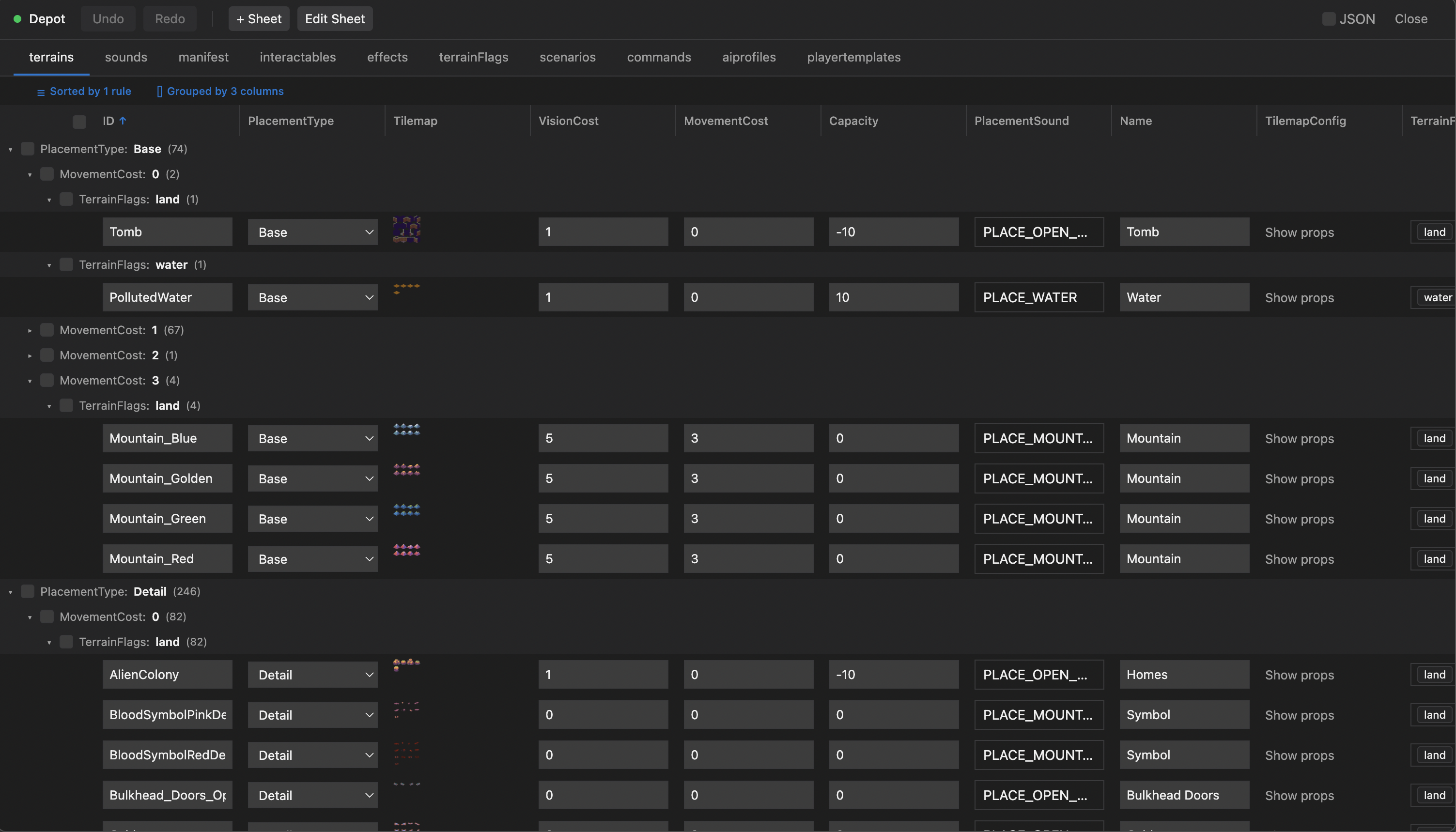
Task: Collapse the PlacementType Detail group
Action: 10,592
